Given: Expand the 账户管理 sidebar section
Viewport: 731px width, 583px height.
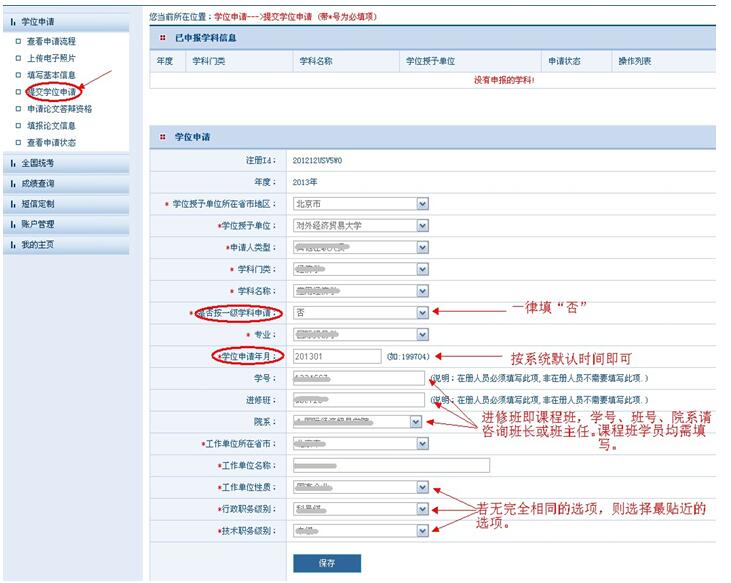Looking at the screenshot, I should tap(66, 224).
